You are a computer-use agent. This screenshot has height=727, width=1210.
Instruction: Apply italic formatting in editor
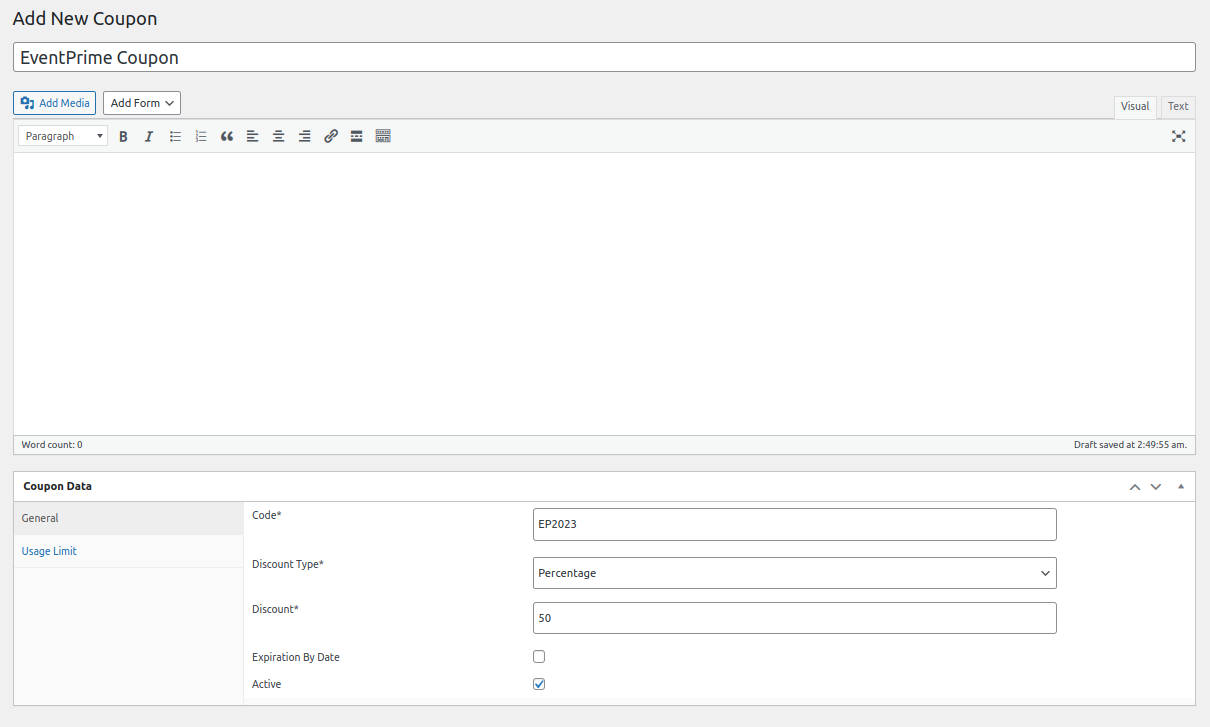point(149,136)
